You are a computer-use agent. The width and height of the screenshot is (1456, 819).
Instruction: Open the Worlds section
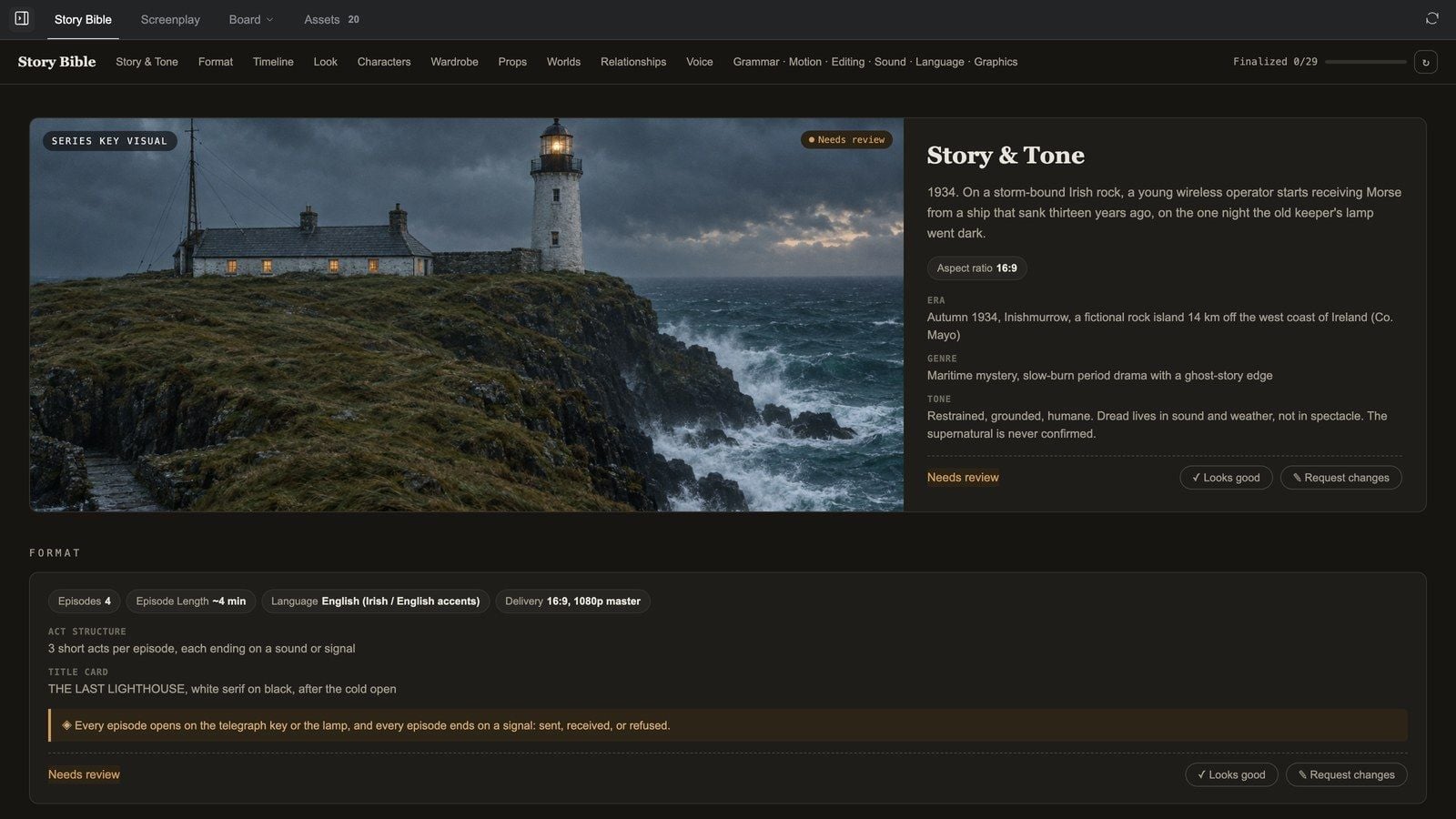(x=563, y=62)
